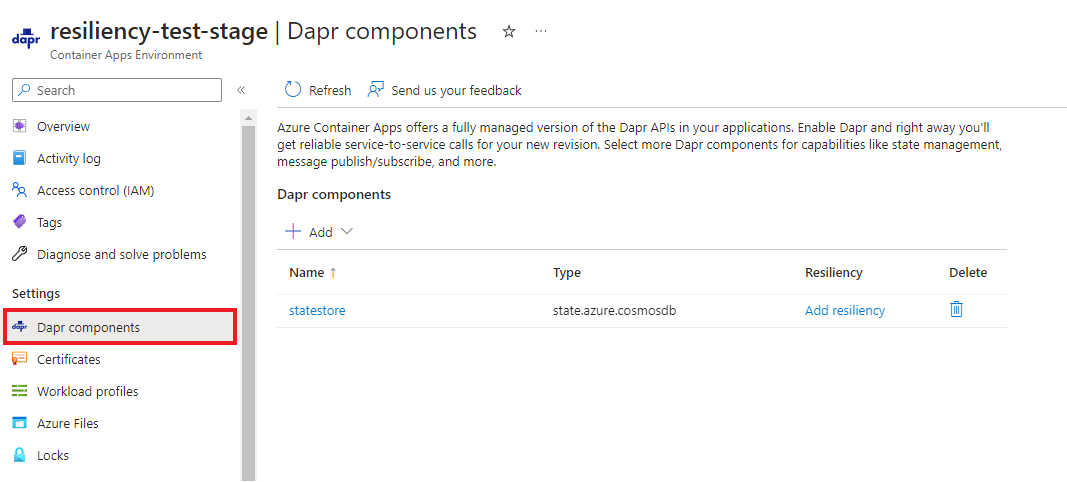
Task: Select Tags in the sidebar
Action: coord(50,223)
